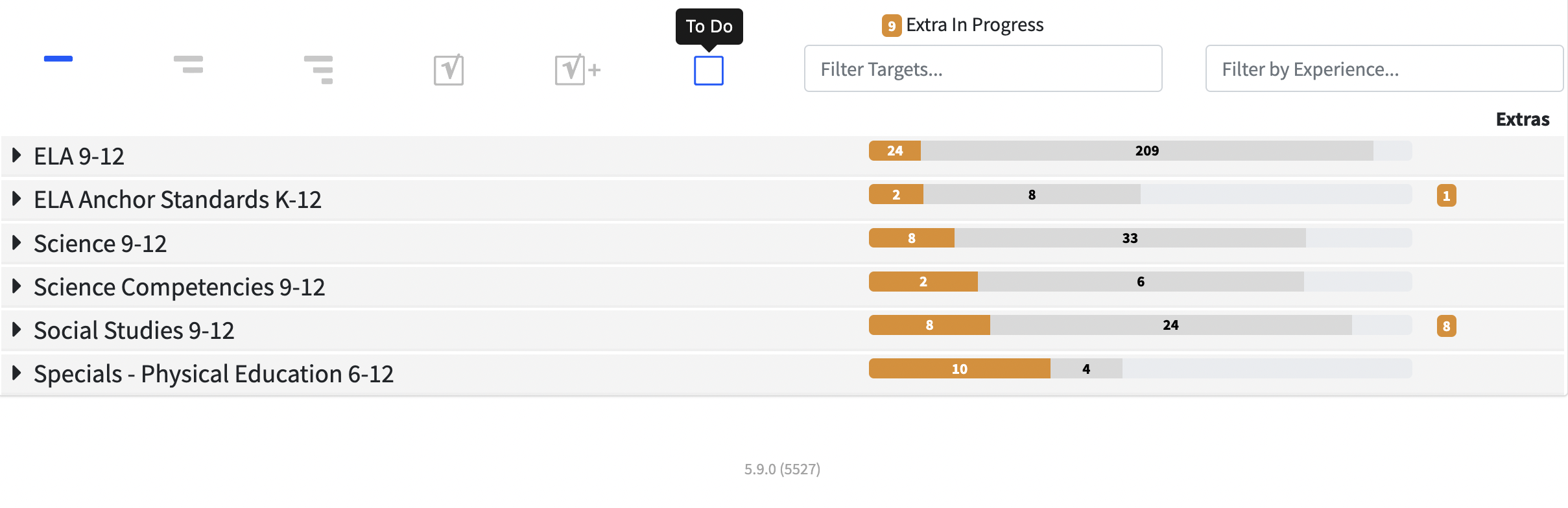Click the orange 9 Extra In Progress badge
The image size is (1568, 508).
[891, 26]
